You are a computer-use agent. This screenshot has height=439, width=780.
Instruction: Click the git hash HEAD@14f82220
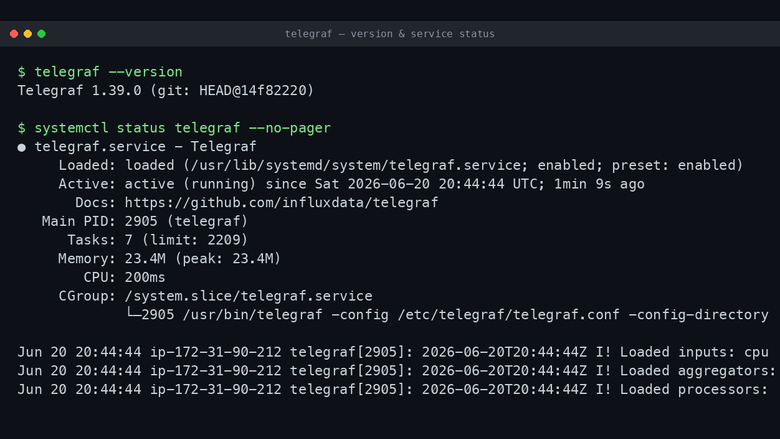[252, 90]
